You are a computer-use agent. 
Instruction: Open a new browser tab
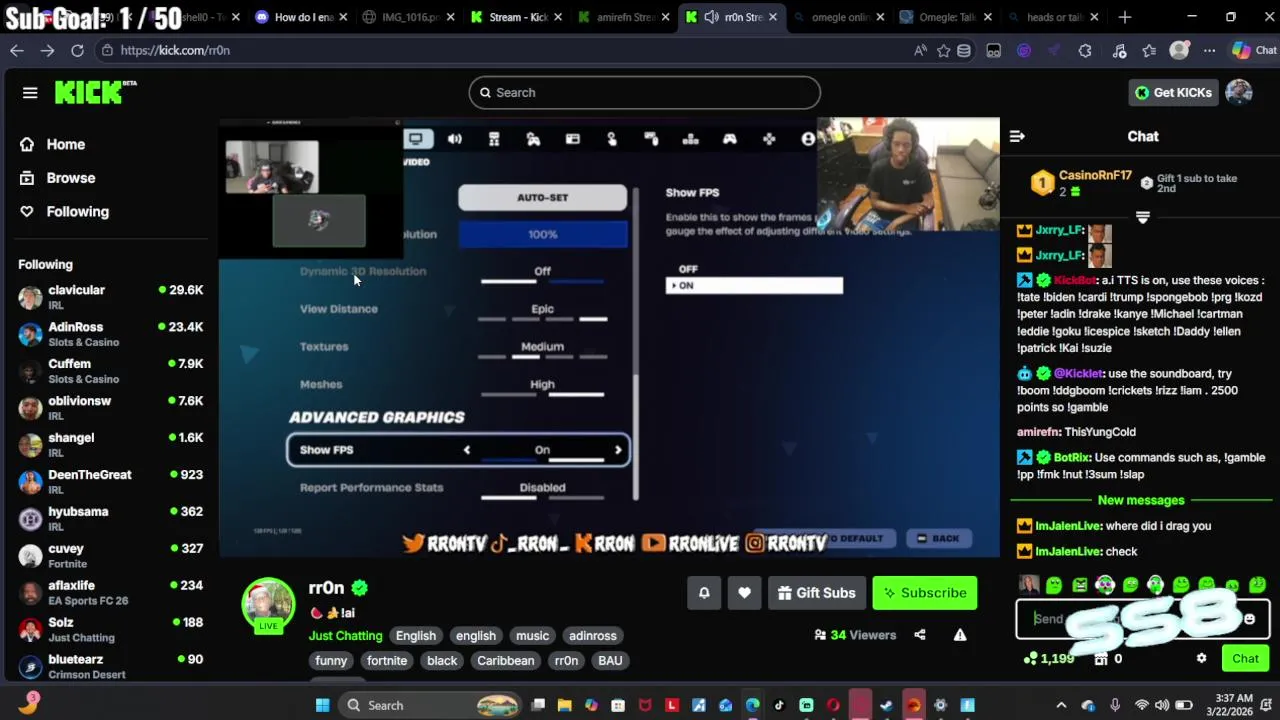point(1125,17)
